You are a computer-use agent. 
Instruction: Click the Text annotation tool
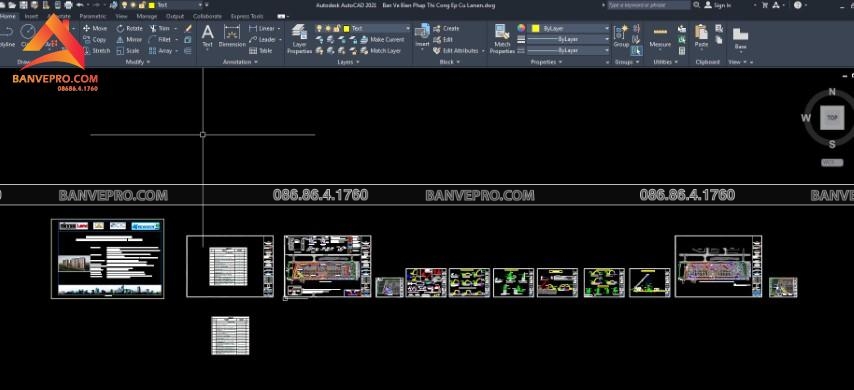[208, 36]
